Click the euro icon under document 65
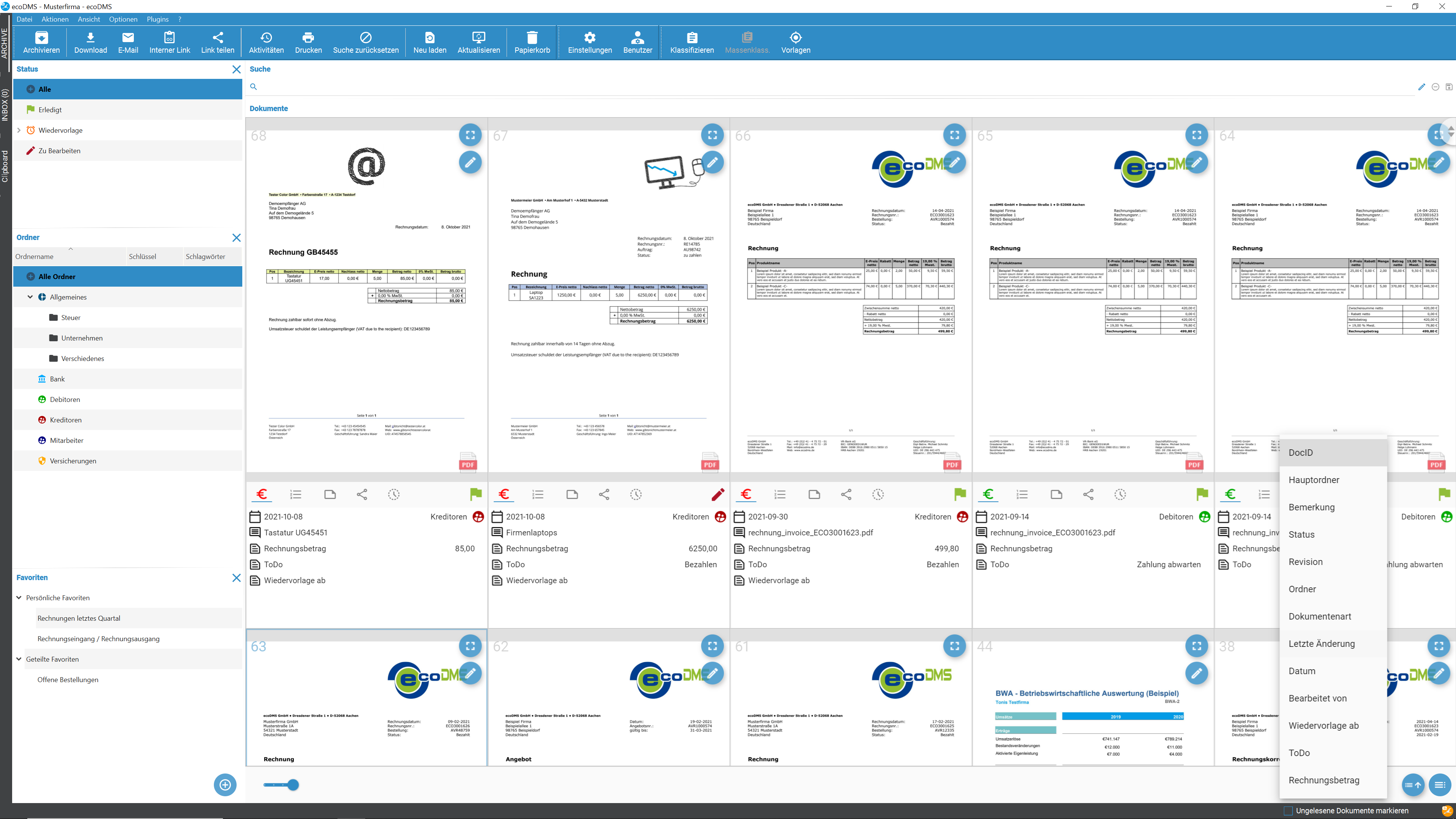 (x=988, y=494)
